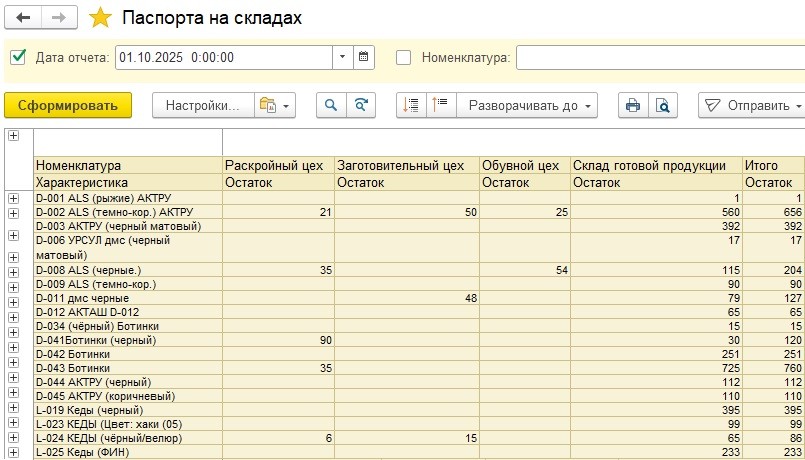This screenshot has width=805, height=460.
Task: Click the Сформировать button
Action: 68,105
